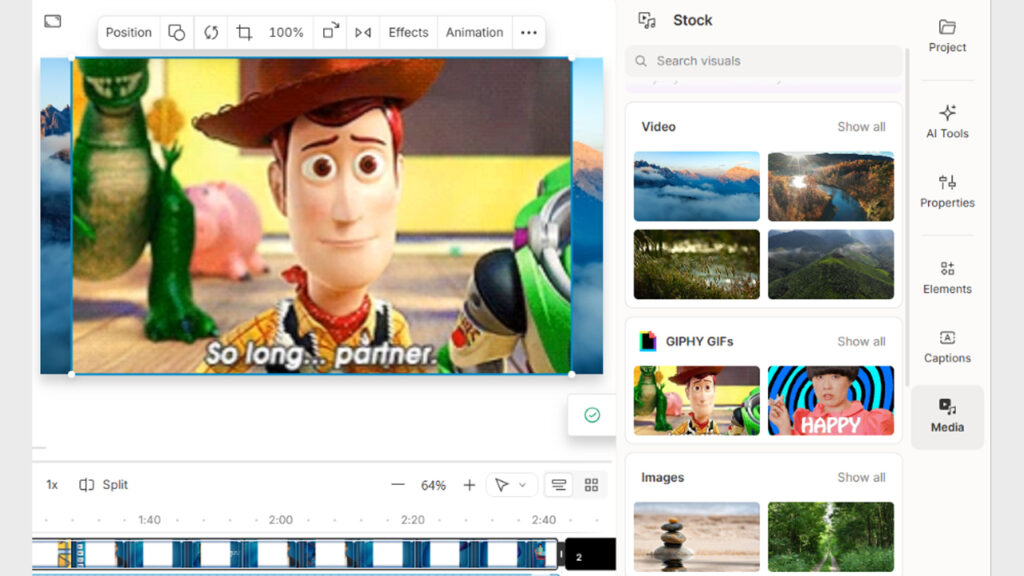The image size is (1024, 576).
Task: Click the flip horizontal icon
Action: (363, 33)
